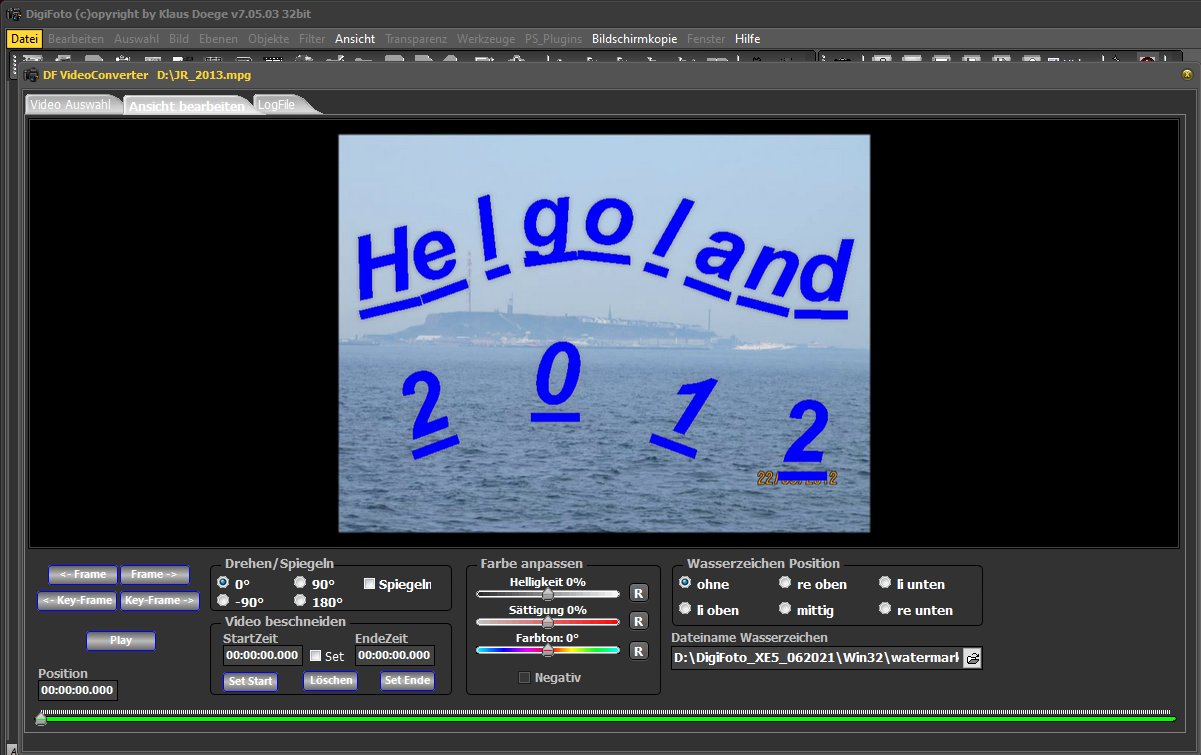1201x755 pixels.
Task: Select re unten watermark position
Action: tap(885, 609)
